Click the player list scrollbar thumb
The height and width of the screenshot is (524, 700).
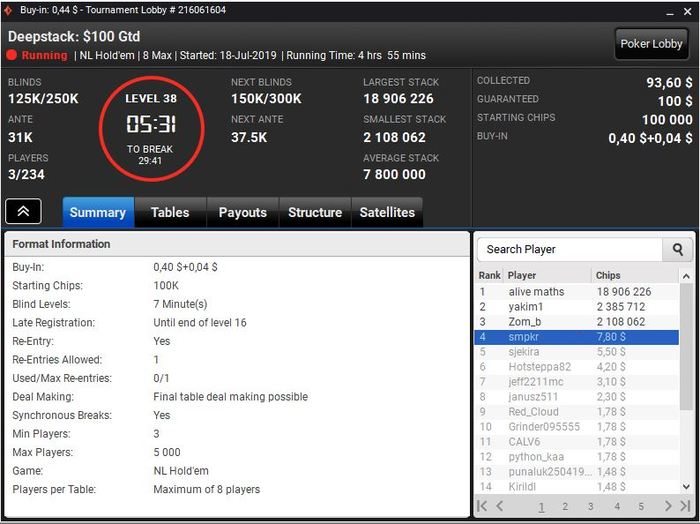[686, 347]
